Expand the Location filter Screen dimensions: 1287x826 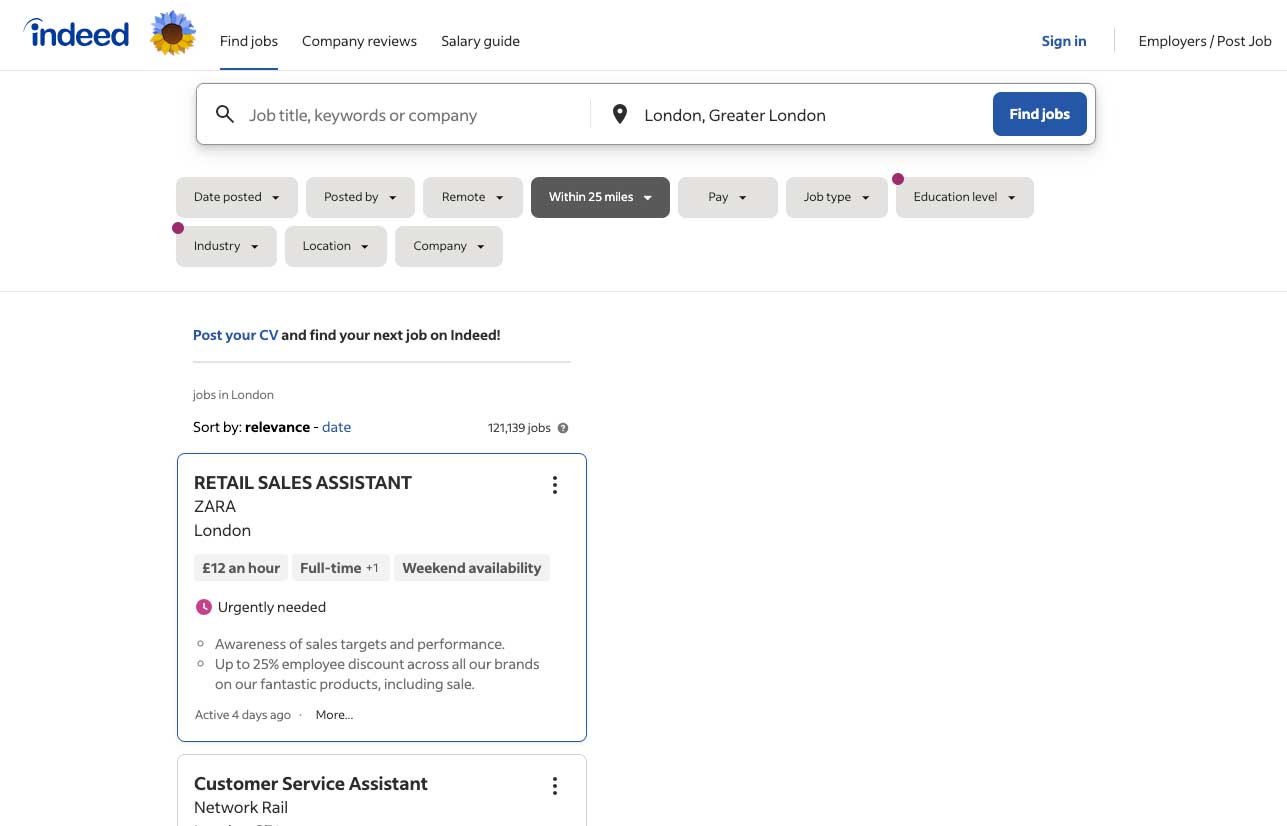coord(336,246)
